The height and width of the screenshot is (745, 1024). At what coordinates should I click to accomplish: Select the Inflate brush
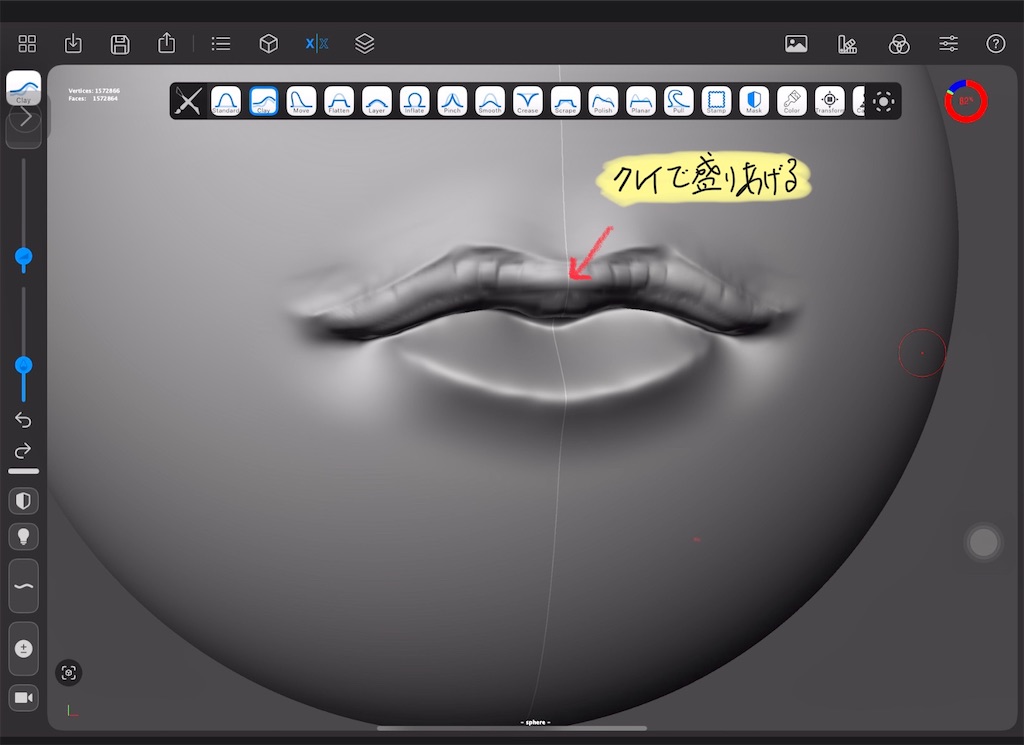pyautogui.click(x=415, y=101)
